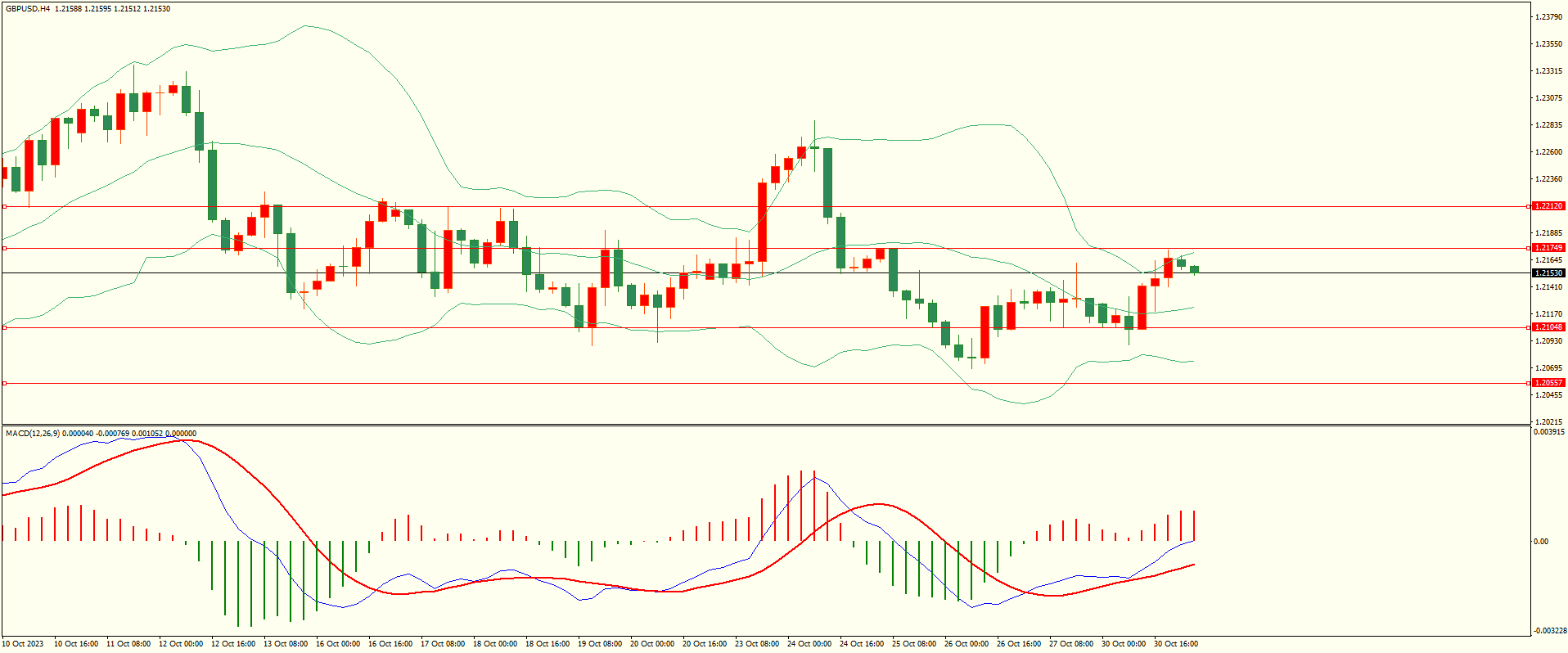Click the 10 Oct 2023 date label
Image resolution: width=1568 pixels, height=653 pixels.
click(24, 644)
